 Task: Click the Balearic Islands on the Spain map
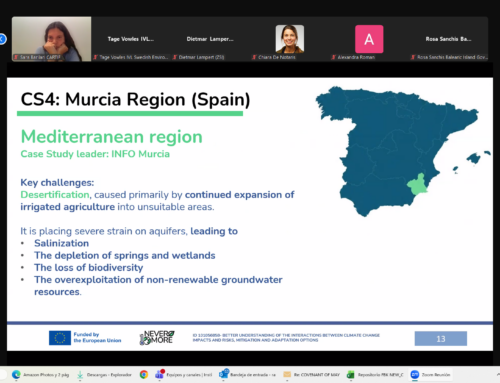tap(472, 161)
